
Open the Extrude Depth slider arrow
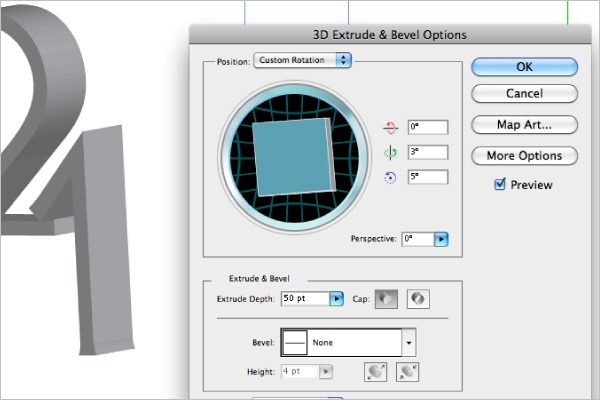point(336,299)
